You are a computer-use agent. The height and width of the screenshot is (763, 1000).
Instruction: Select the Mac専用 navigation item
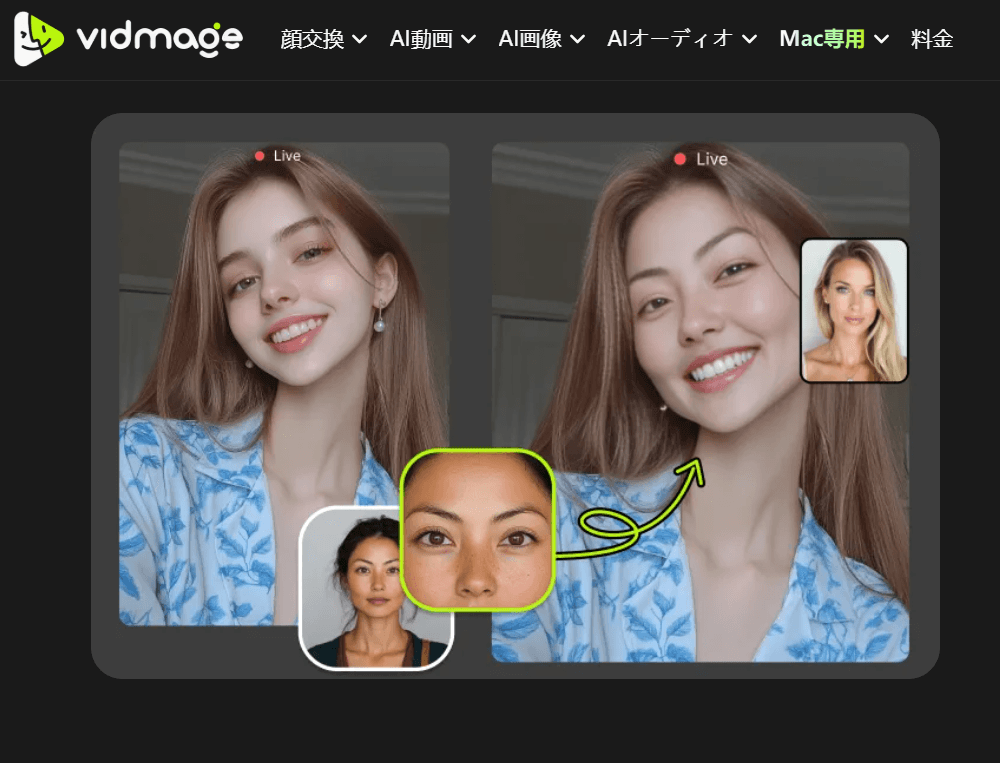(x=822, y=39)
